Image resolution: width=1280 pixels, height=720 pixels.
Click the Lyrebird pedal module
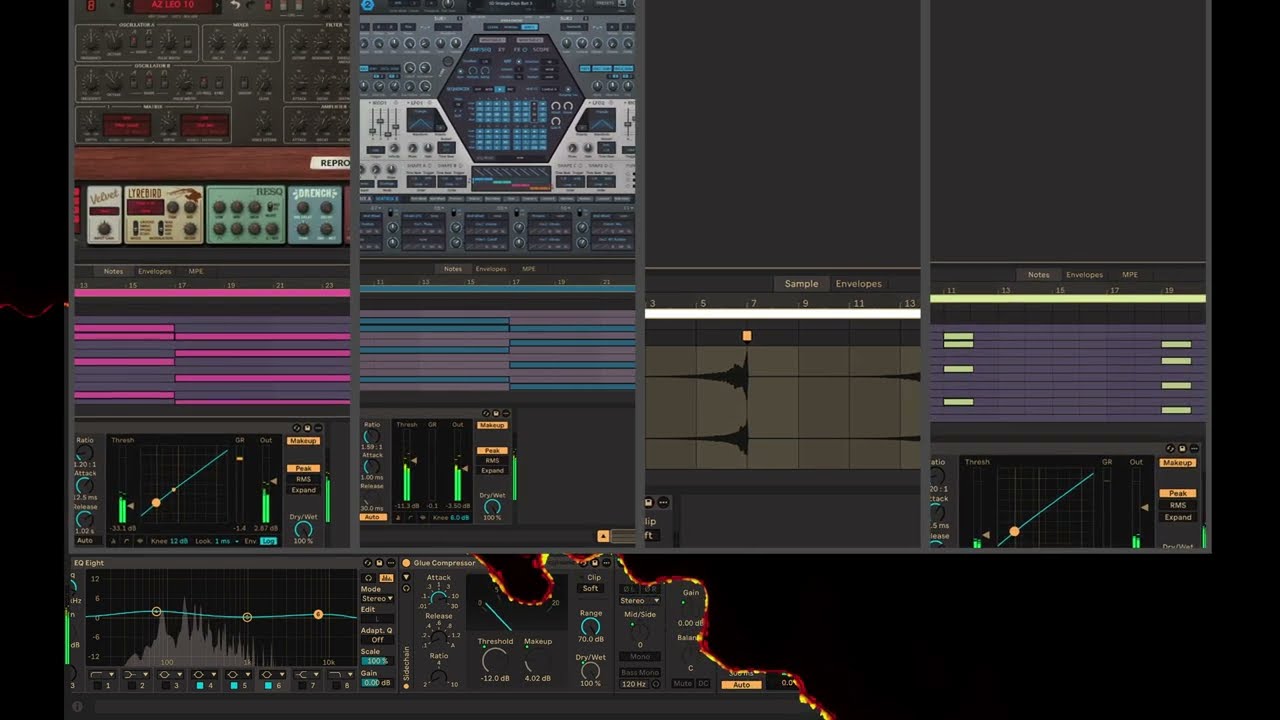coord(164,214)
